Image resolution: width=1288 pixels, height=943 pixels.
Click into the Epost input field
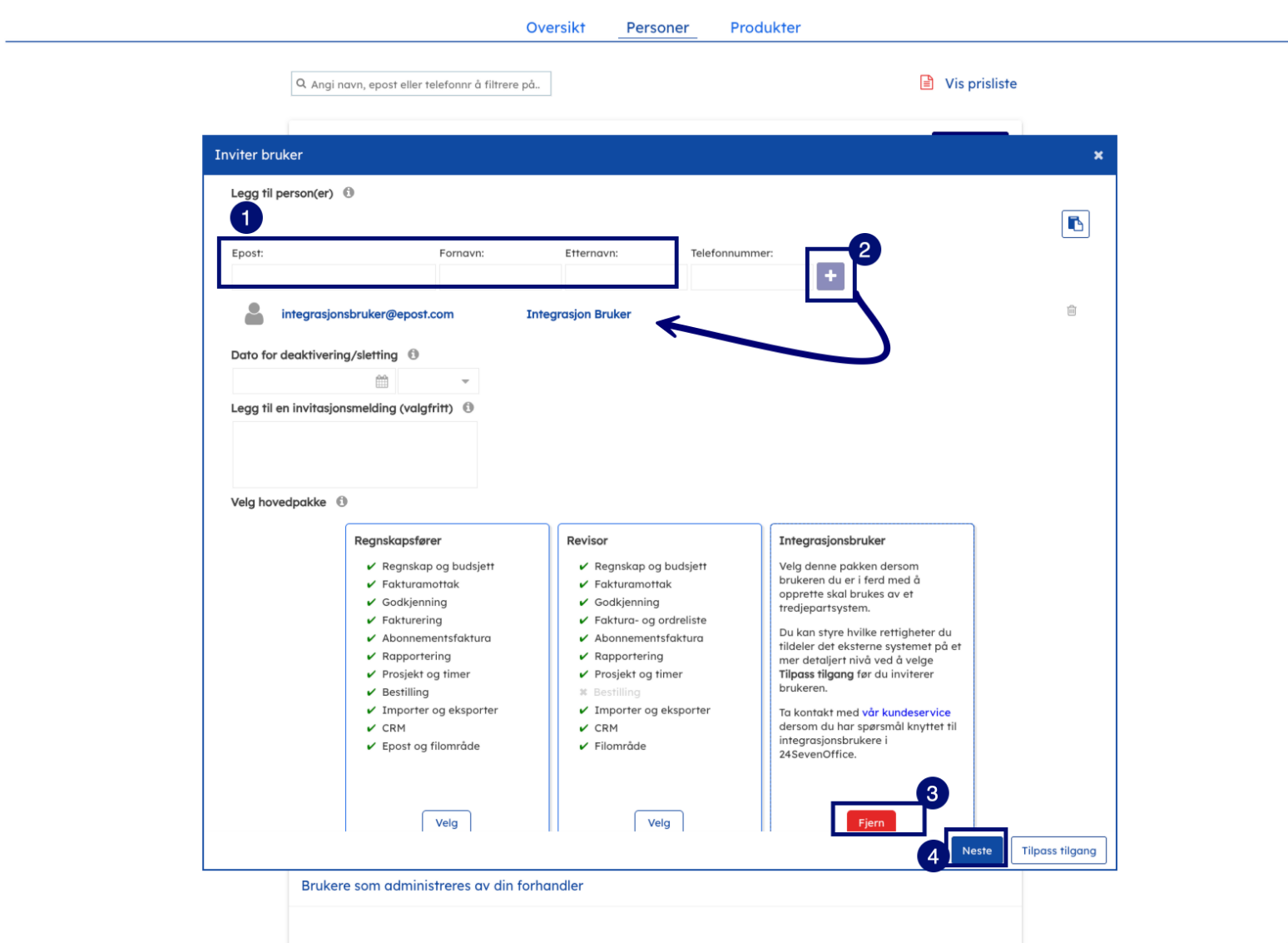click(x=333, y=275)
